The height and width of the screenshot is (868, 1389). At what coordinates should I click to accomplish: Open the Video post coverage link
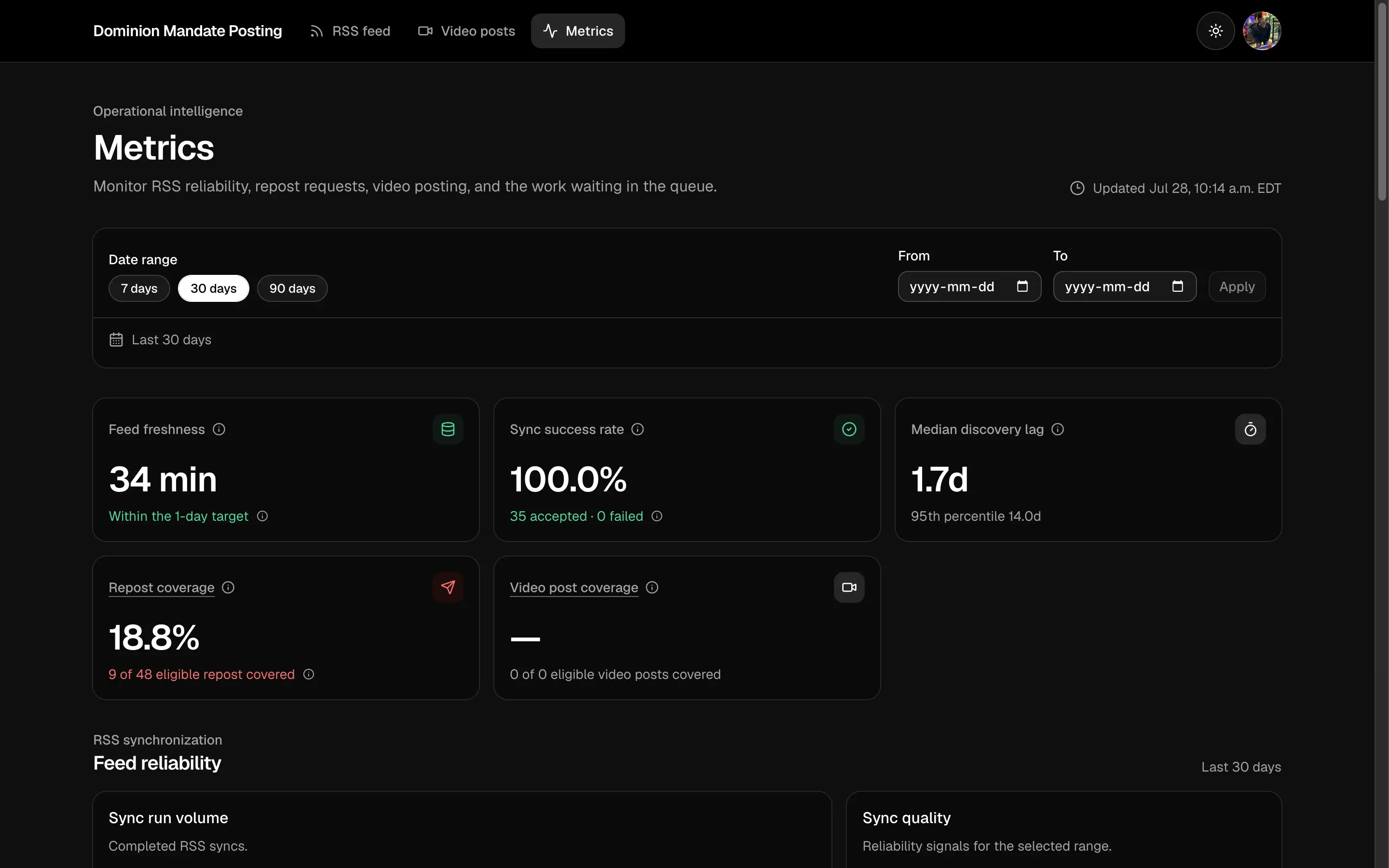click(574, 587)
